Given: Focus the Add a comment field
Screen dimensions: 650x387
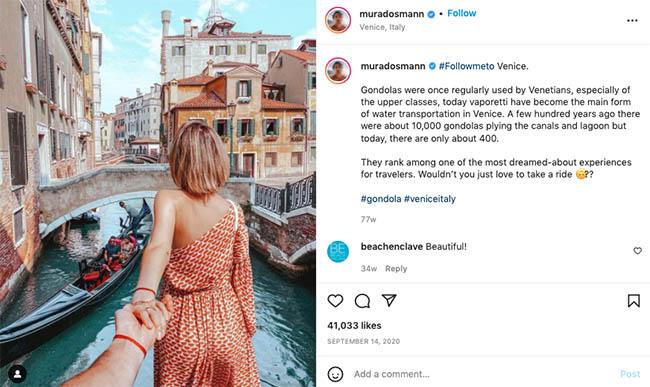Looking at the screenshot, I should pyautogui.click(x=483, y=374).
